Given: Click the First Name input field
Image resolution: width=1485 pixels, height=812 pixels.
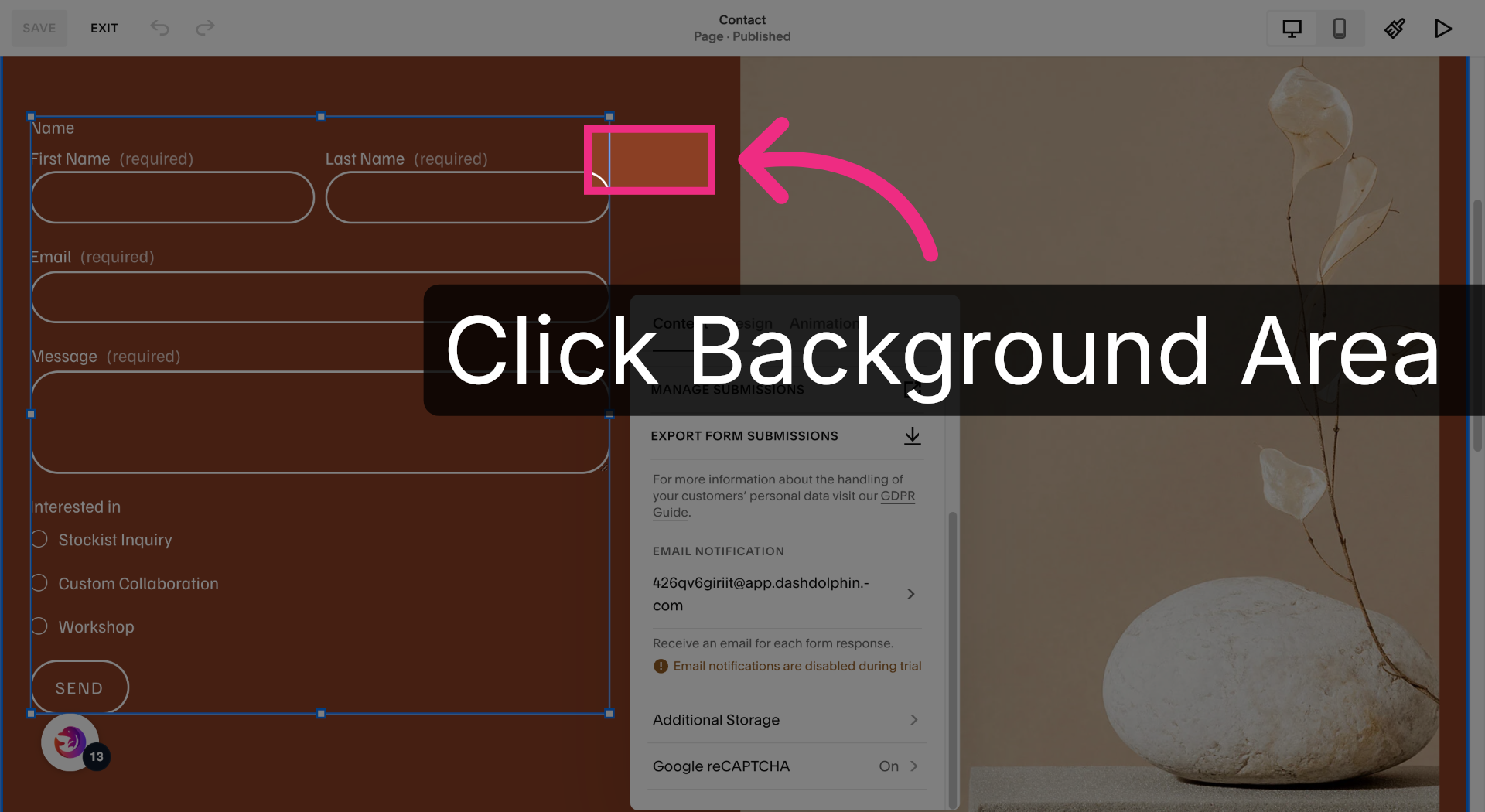Looking at the screenshot, I should (172, 197).
